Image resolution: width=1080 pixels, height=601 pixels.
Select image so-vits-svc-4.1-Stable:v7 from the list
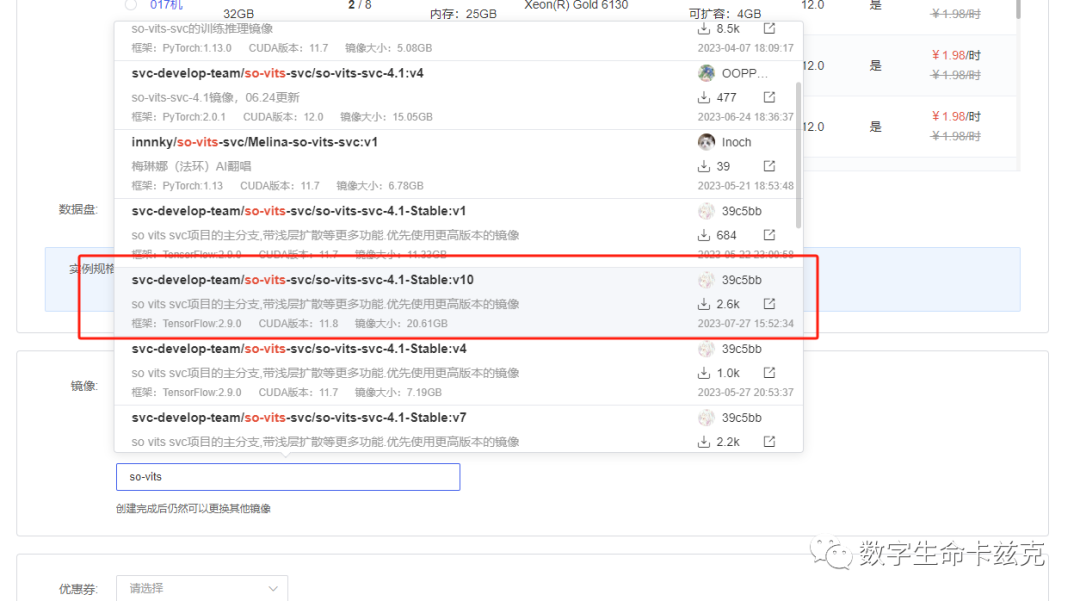458,429
